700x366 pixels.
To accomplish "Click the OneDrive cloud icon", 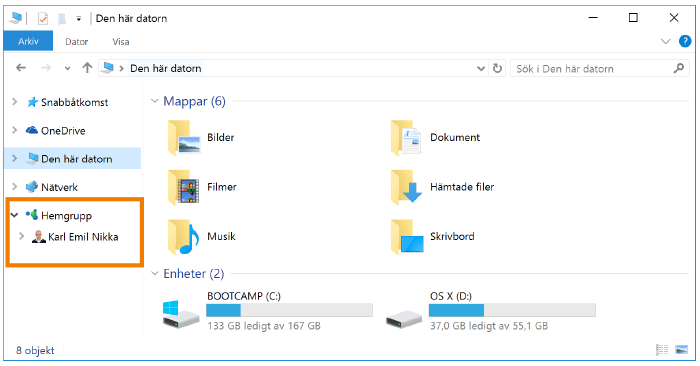I will pyautogui.click(x=32, y=130).
